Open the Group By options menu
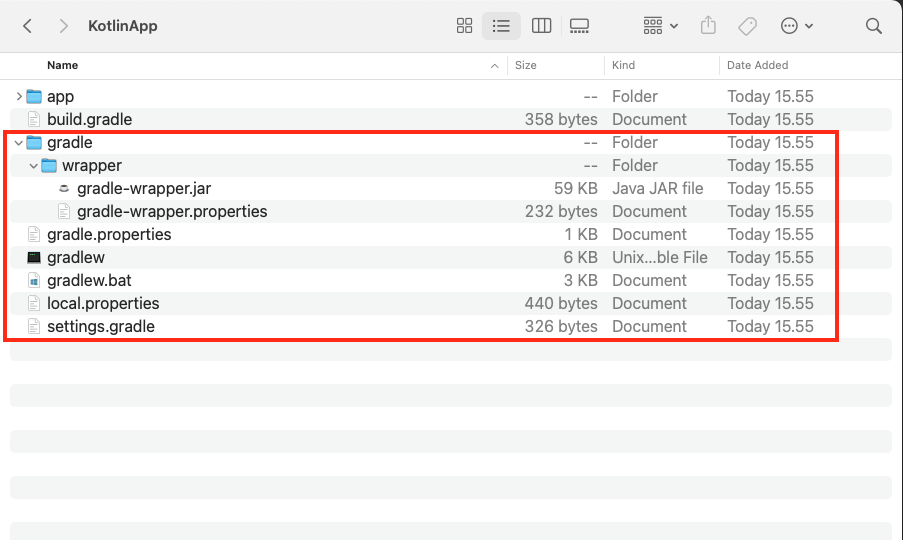The image size is (903, 540). coord(660,26)
